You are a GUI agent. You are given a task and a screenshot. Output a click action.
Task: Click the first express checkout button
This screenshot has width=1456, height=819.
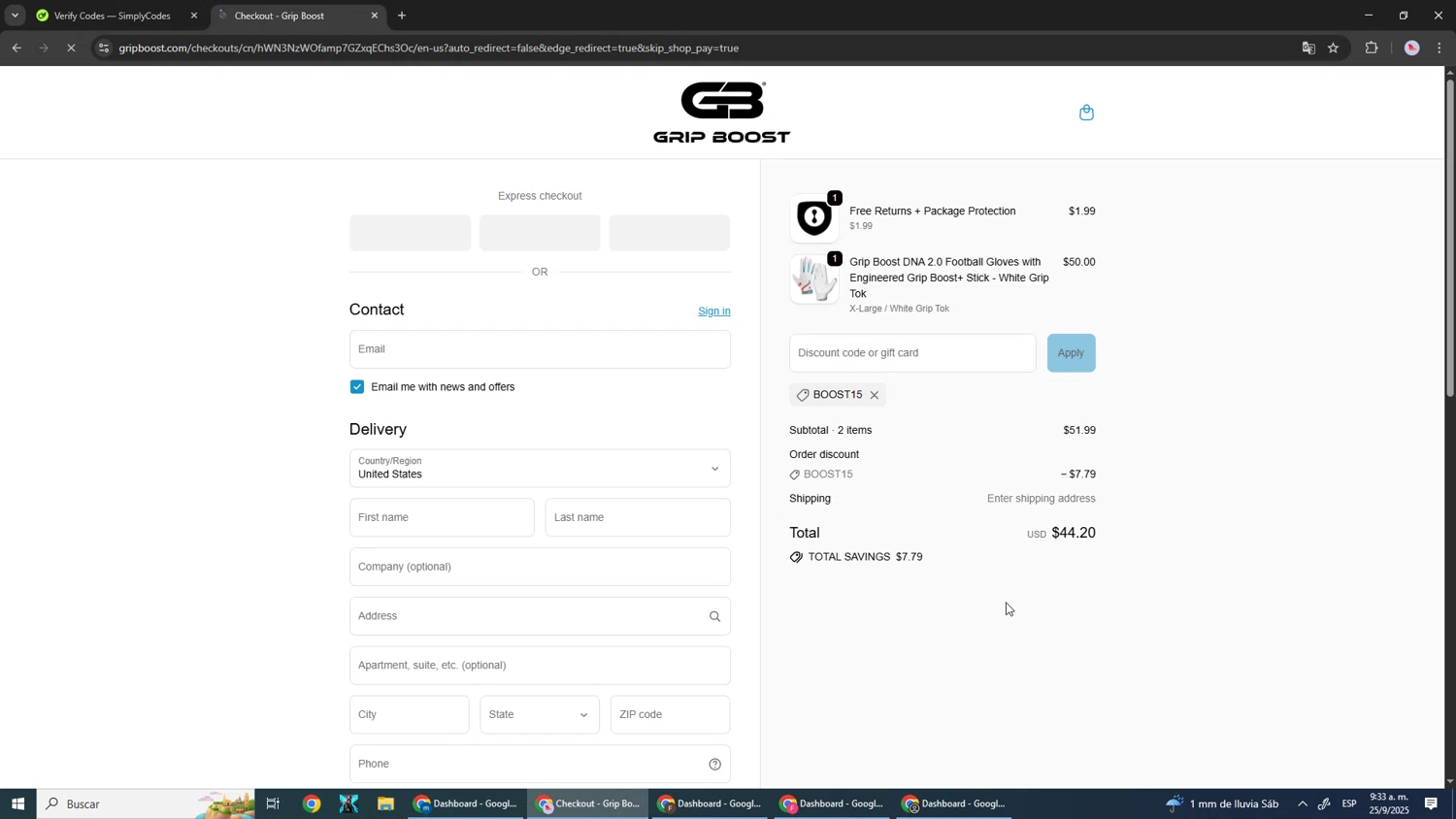click(410, 233)
